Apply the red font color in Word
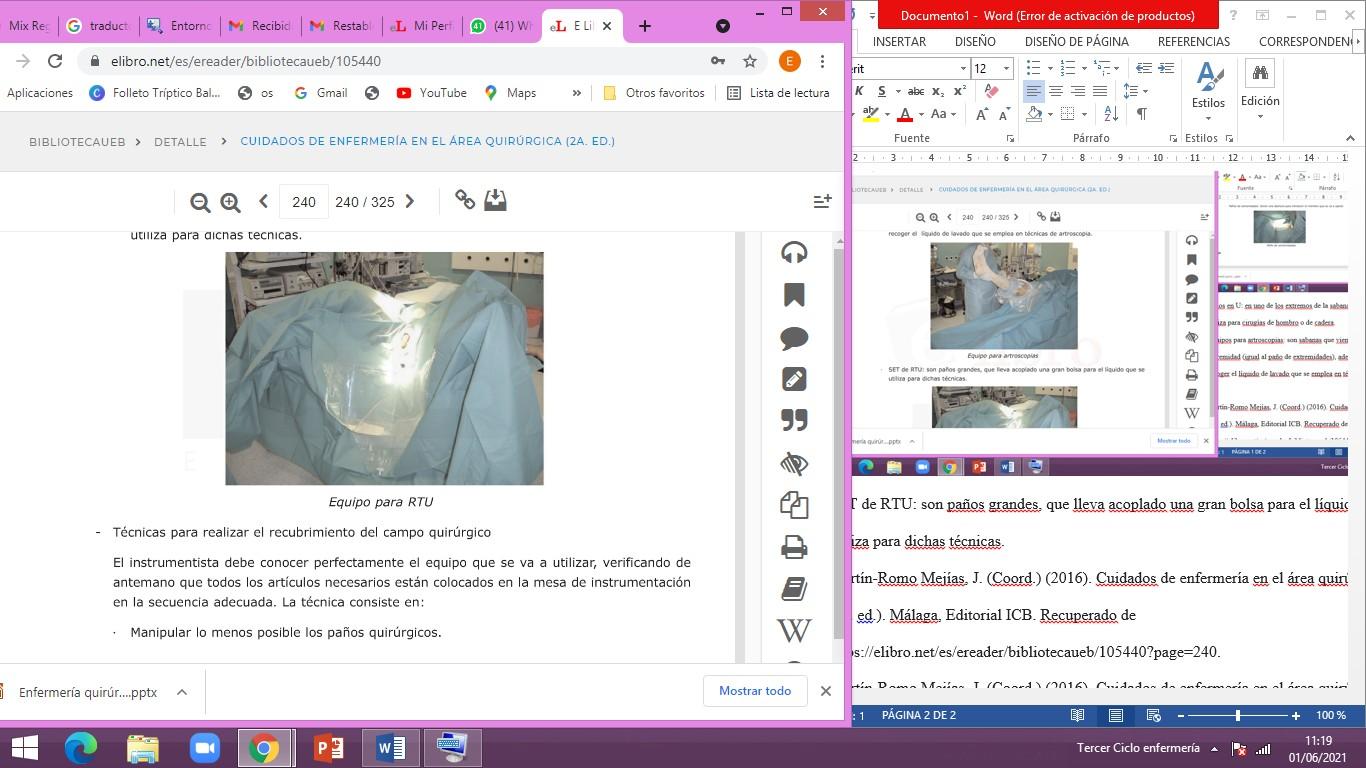Screen dimensions: 1366x768 tap(905, 114)
